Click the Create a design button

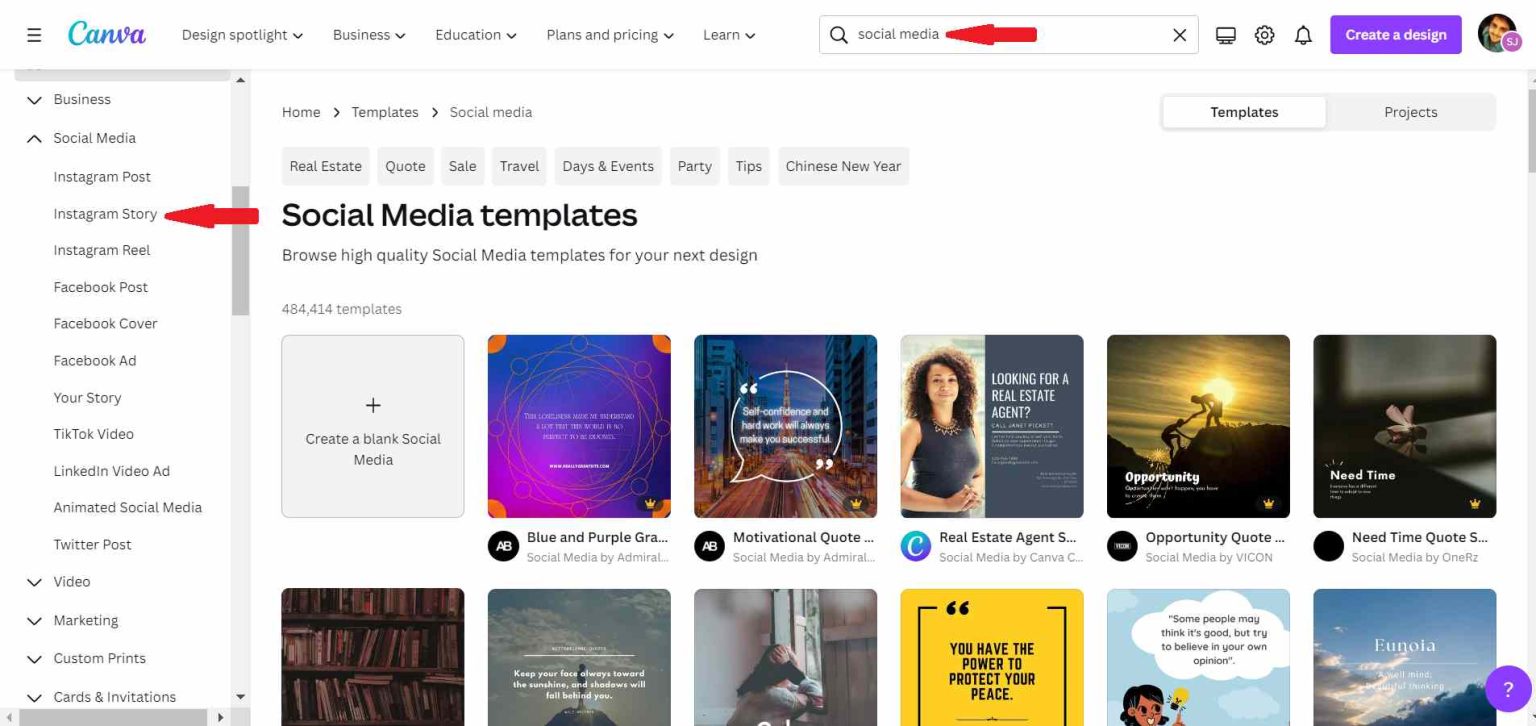[1395, 34]
